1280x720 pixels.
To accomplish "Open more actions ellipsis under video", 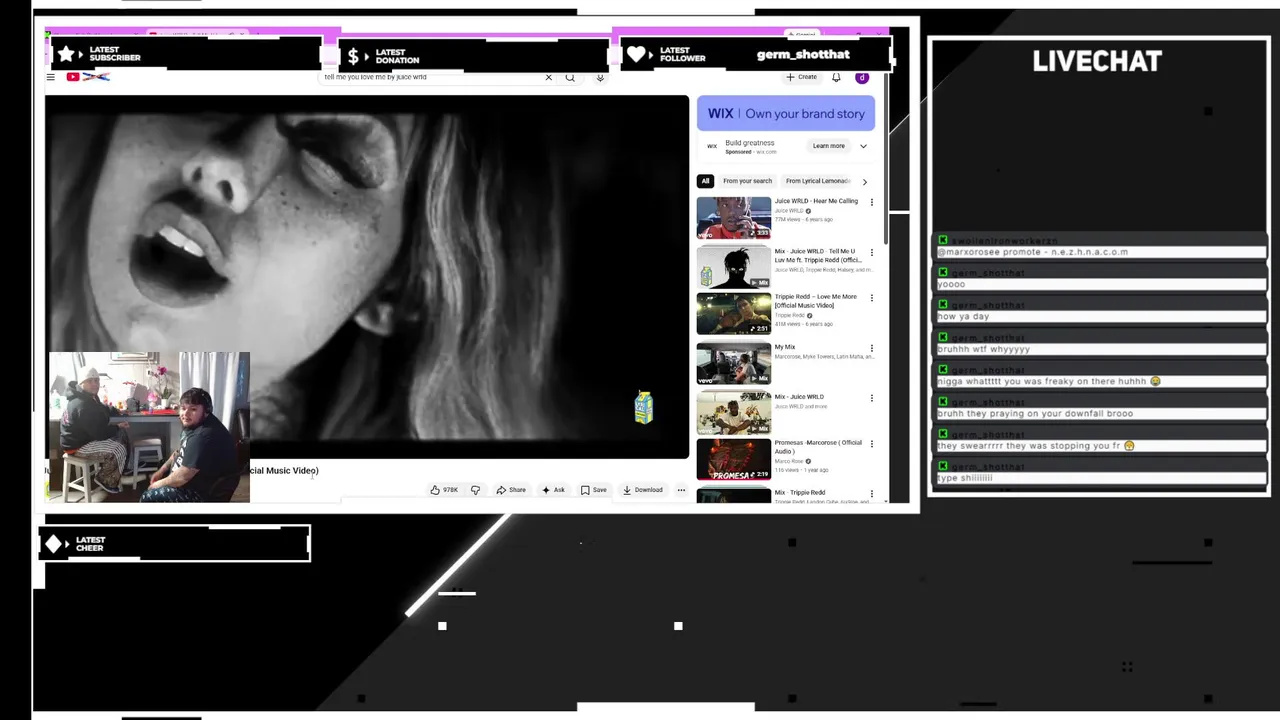I will [x=681, y=490].
